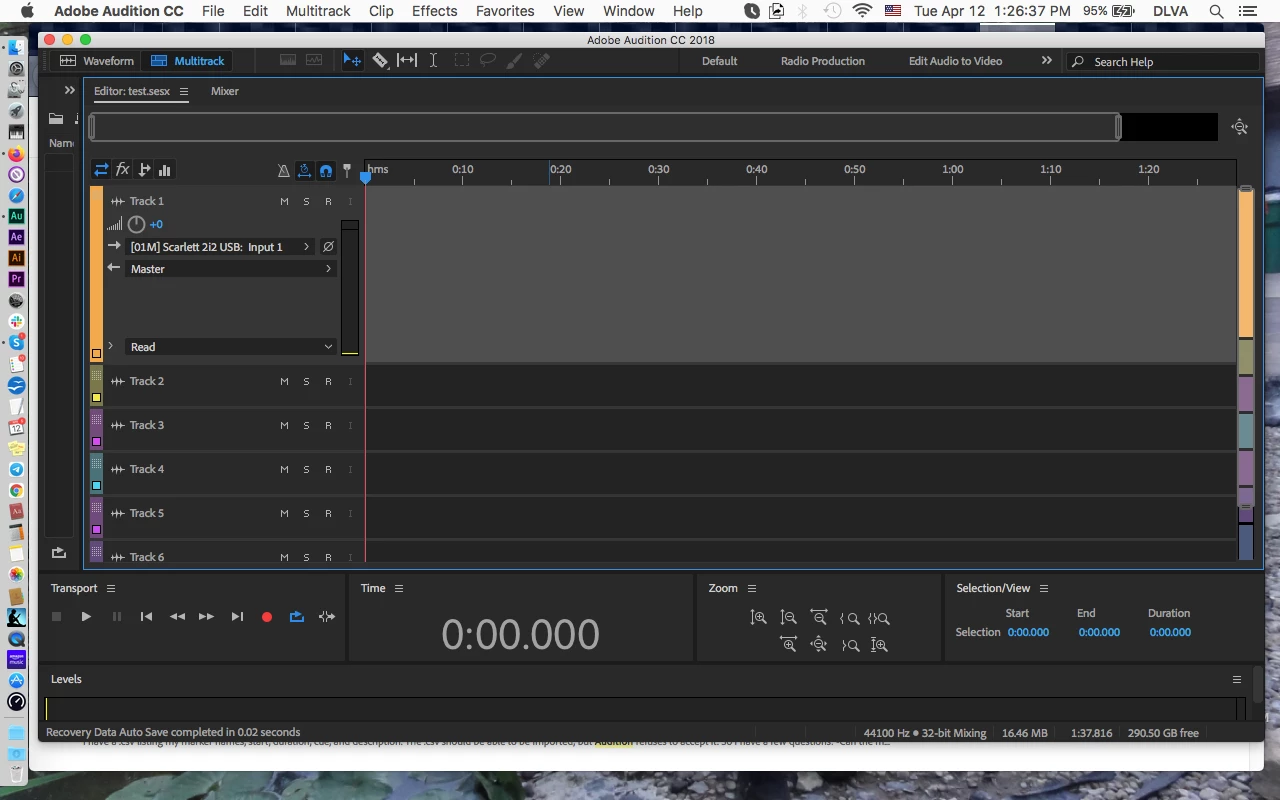Select Edit Audio to Video workspace
This screenshot has height=800, width=1280.
click(955, 61)
